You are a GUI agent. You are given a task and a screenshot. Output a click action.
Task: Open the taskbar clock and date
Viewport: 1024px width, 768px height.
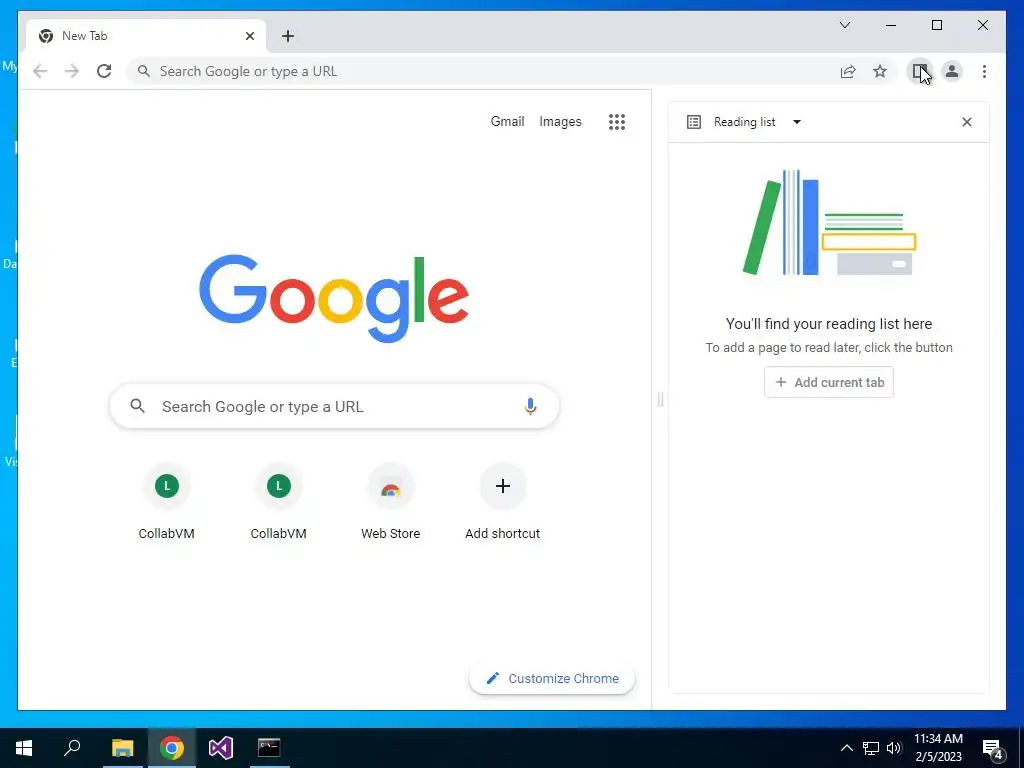[x=938, y=748]
